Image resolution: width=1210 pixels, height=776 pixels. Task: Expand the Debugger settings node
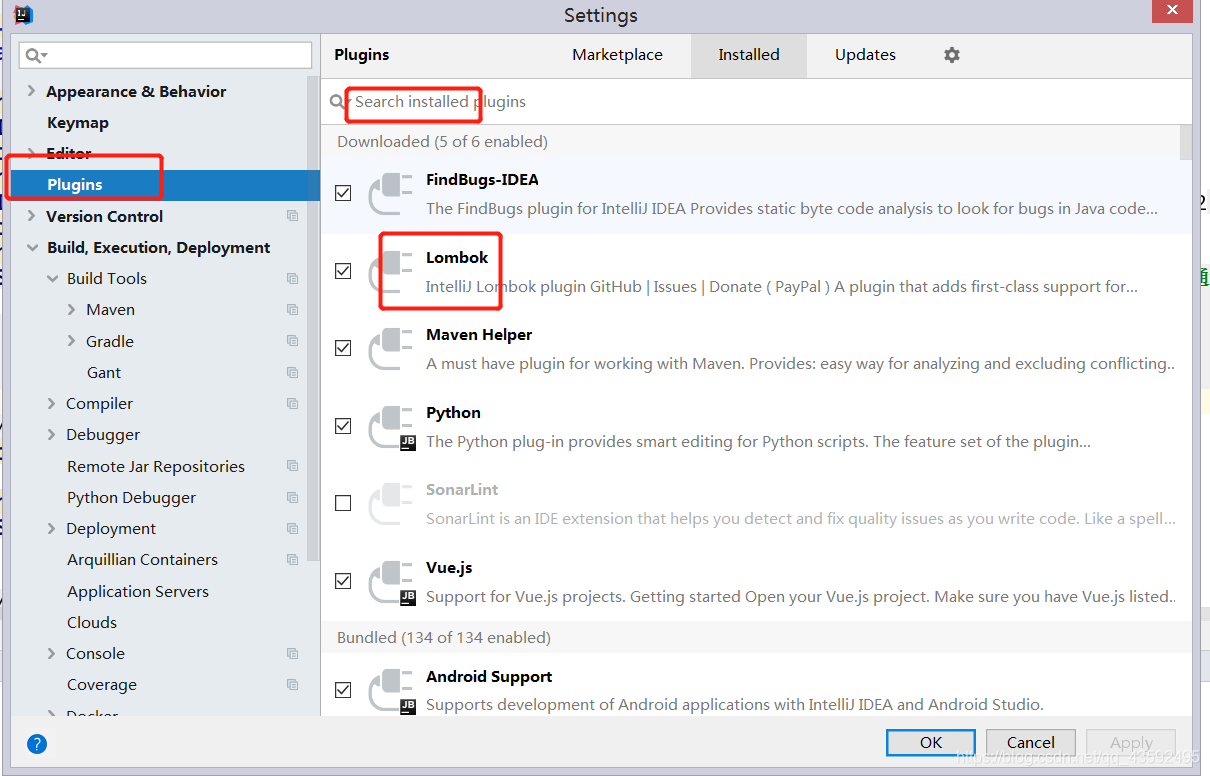tap(52, 435)
